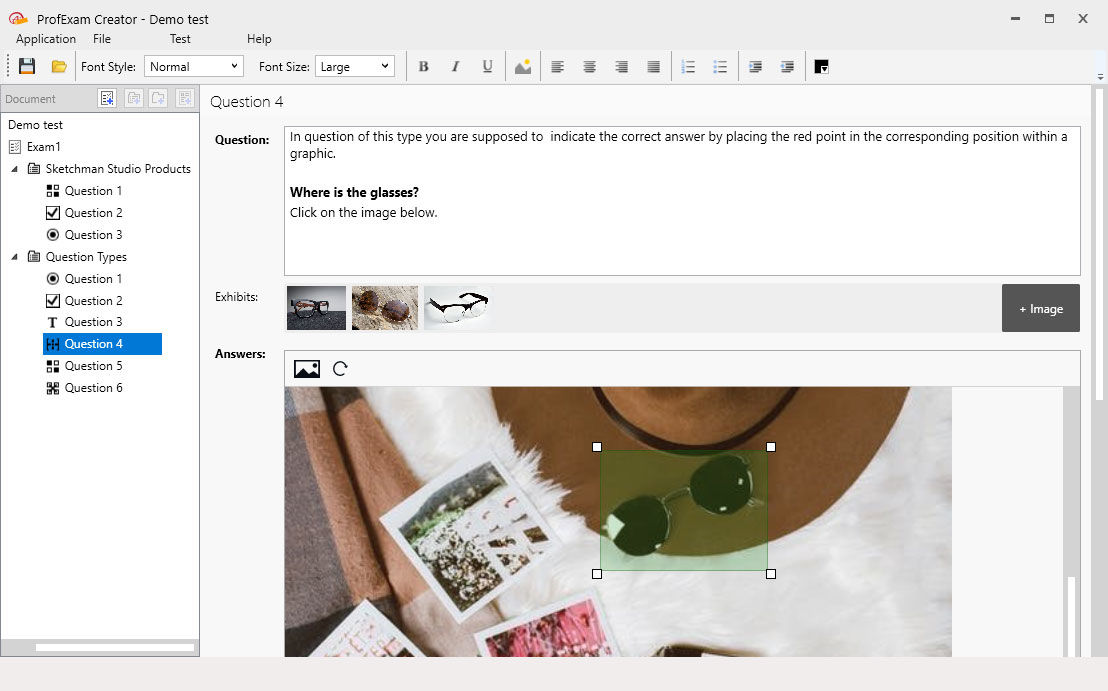Click top-right handle of green hotspot

click(x=771, y=447)
